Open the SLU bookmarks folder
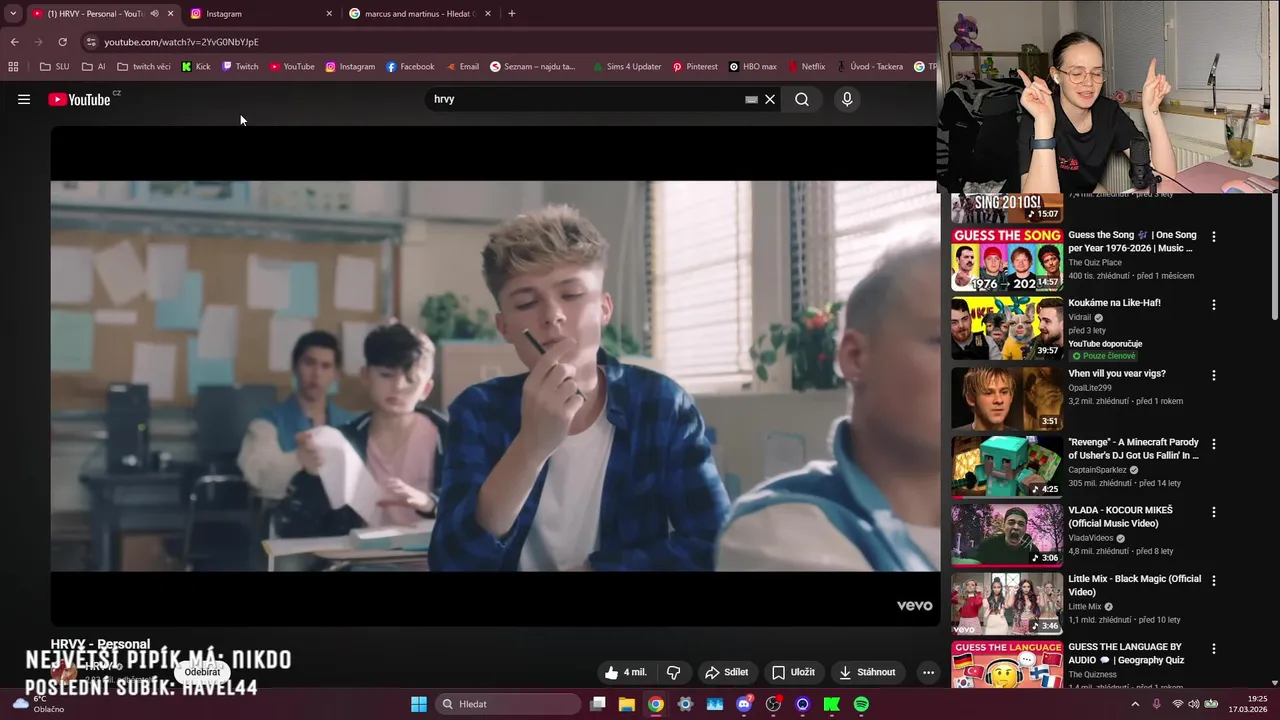Viewport: 1280px width, 720px height. click(x=55, y=67)
